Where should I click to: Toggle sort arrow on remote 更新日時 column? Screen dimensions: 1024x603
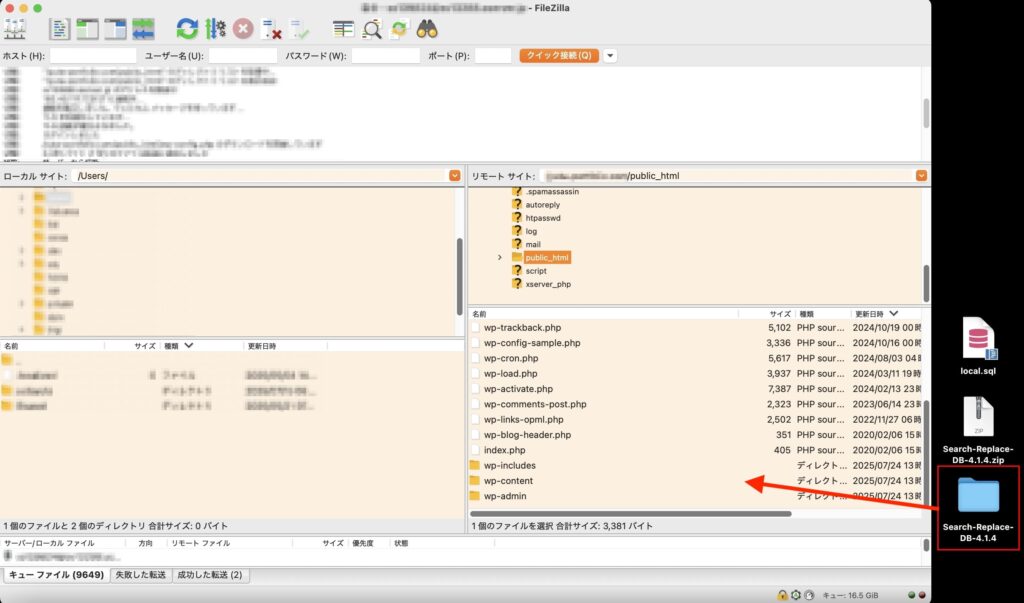893,314
